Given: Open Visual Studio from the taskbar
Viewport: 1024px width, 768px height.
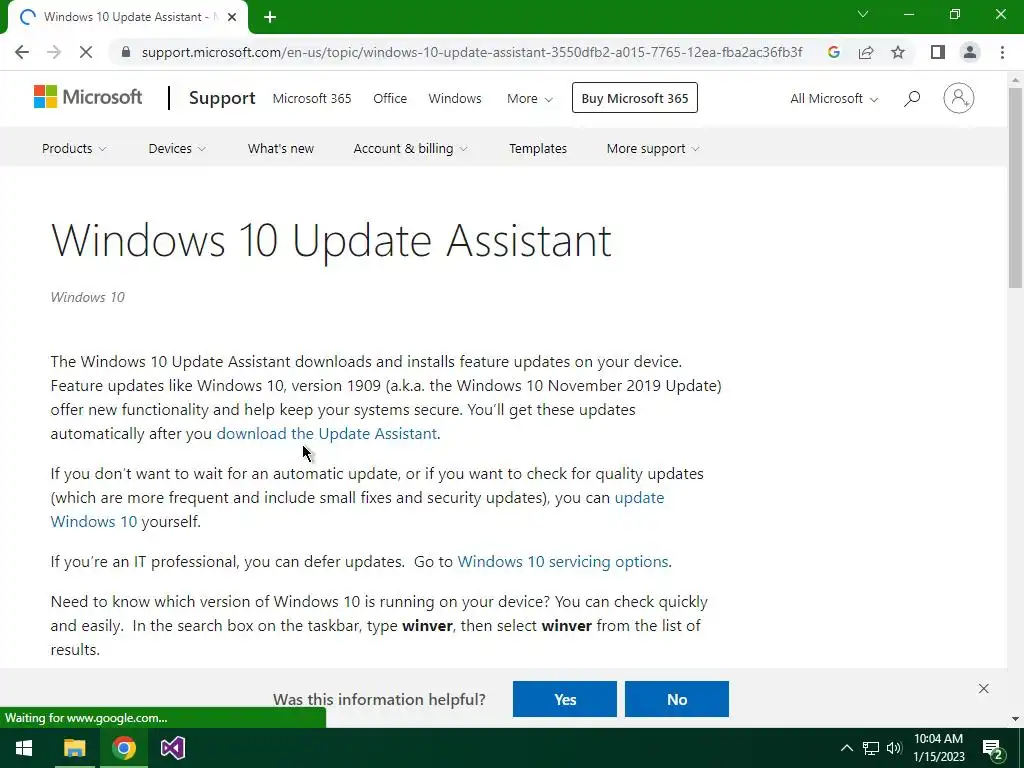Looking at the screenshot, I should 173,748.
